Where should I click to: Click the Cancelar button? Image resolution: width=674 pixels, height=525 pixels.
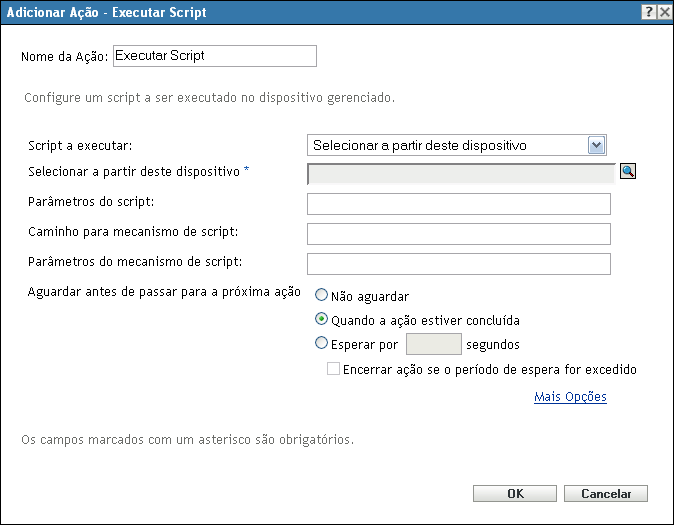606,493
